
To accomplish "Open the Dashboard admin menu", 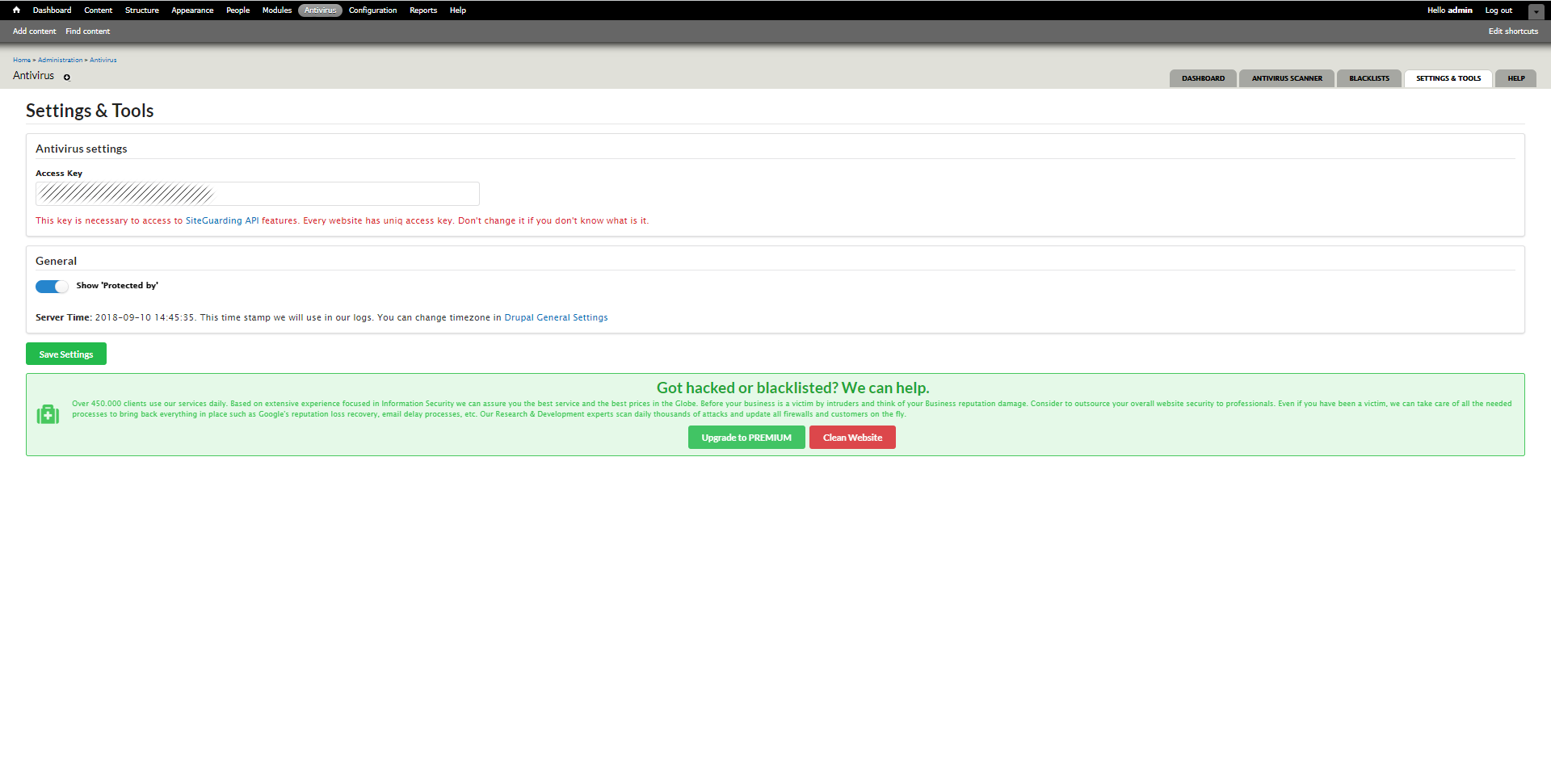I will [x=52, y=10].
